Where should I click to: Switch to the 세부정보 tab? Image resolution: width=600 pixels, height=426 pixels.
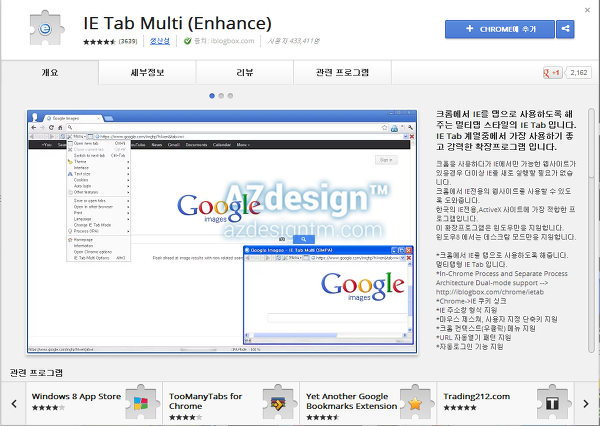(x=147, y=72)
